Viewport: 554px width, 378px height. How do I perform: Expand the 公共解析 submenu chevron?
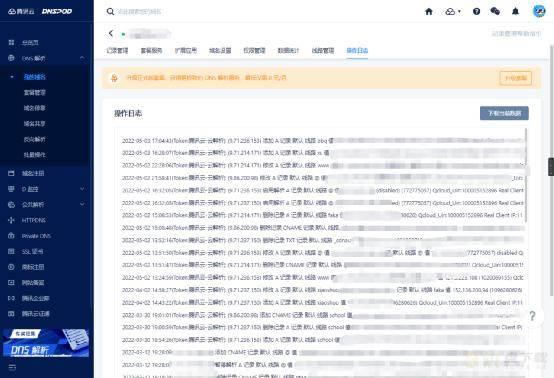click(x=82, y=204)
